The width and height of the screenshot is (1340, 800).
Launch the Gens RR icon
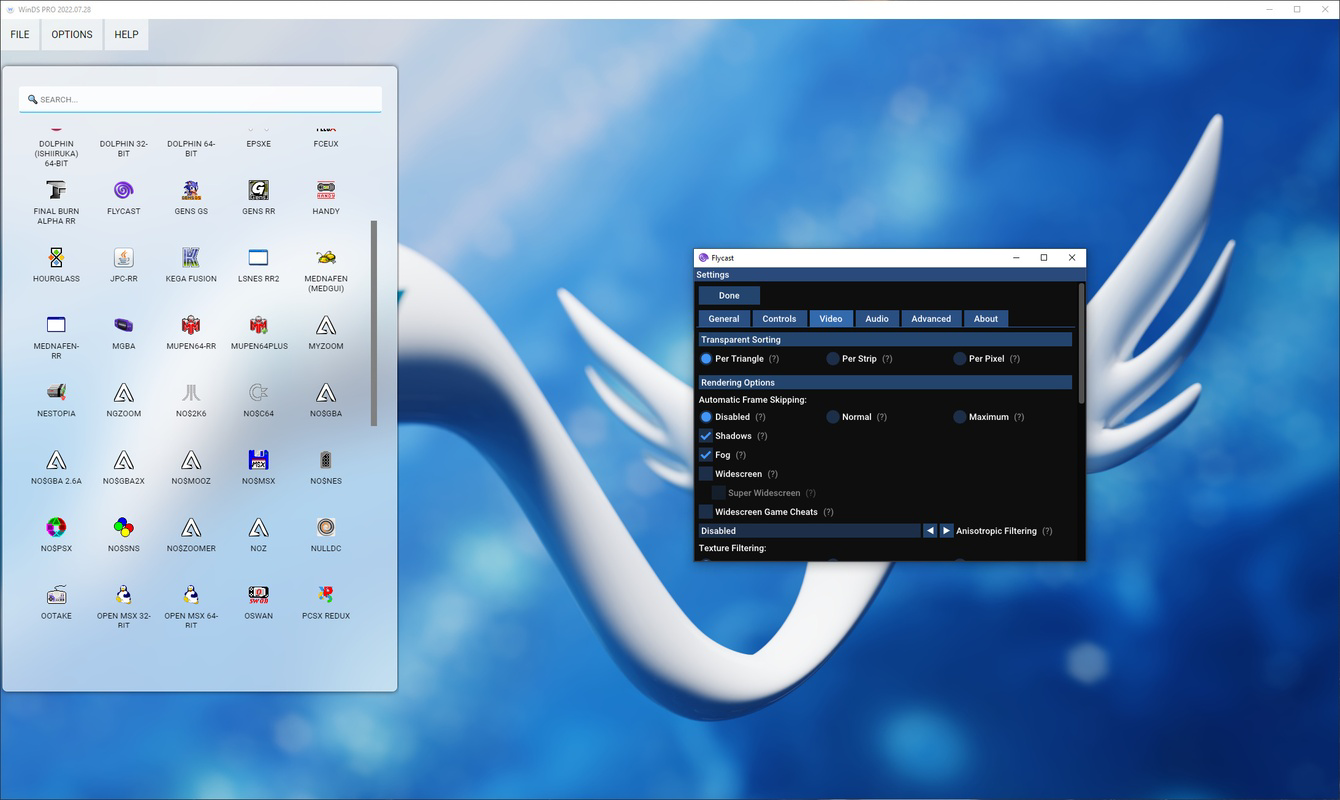click(x=258, y=190)
